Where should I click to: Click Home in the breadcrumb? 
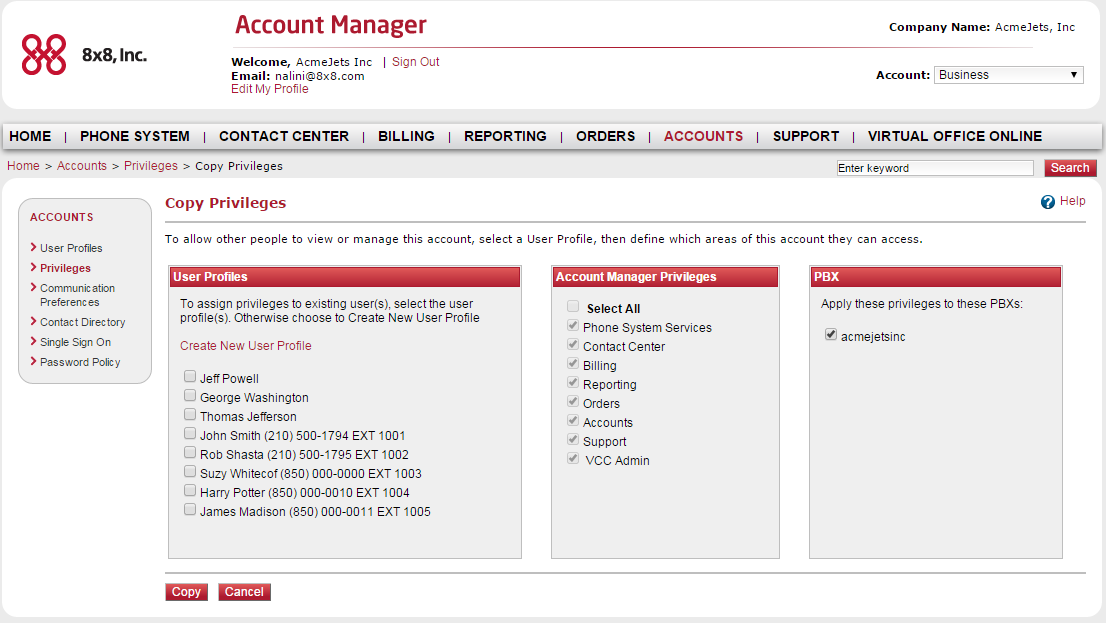(x=23, y=166)
